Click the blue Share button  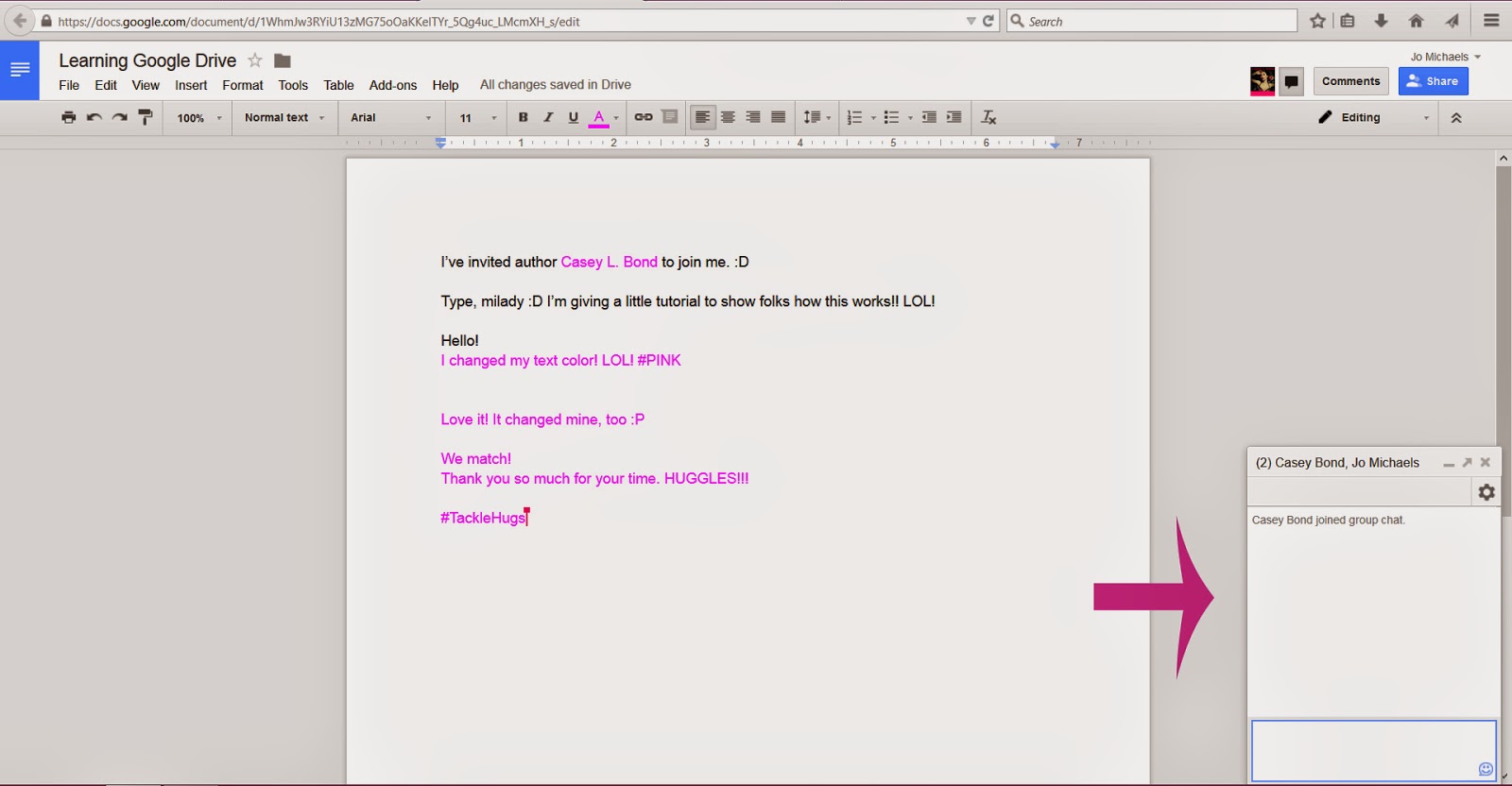point(1433,81)
